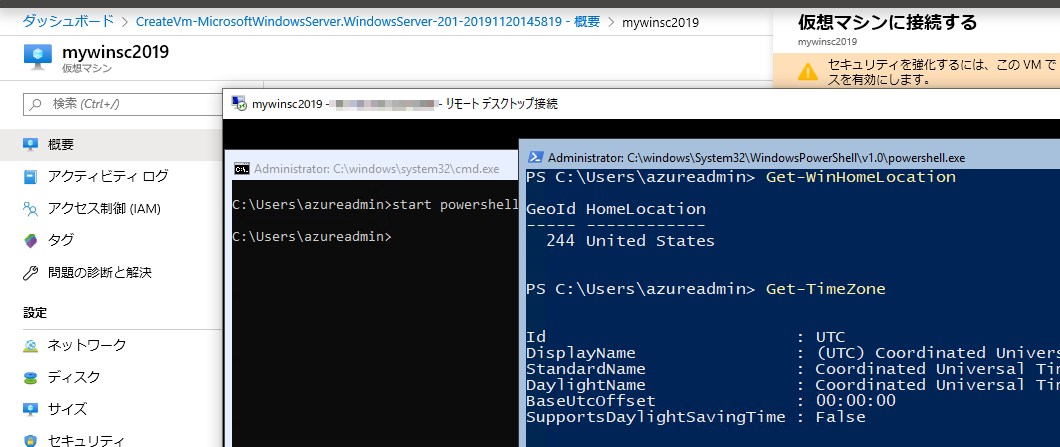
Task: Click the セキュリティ shield icon
Action: (30, 441)
